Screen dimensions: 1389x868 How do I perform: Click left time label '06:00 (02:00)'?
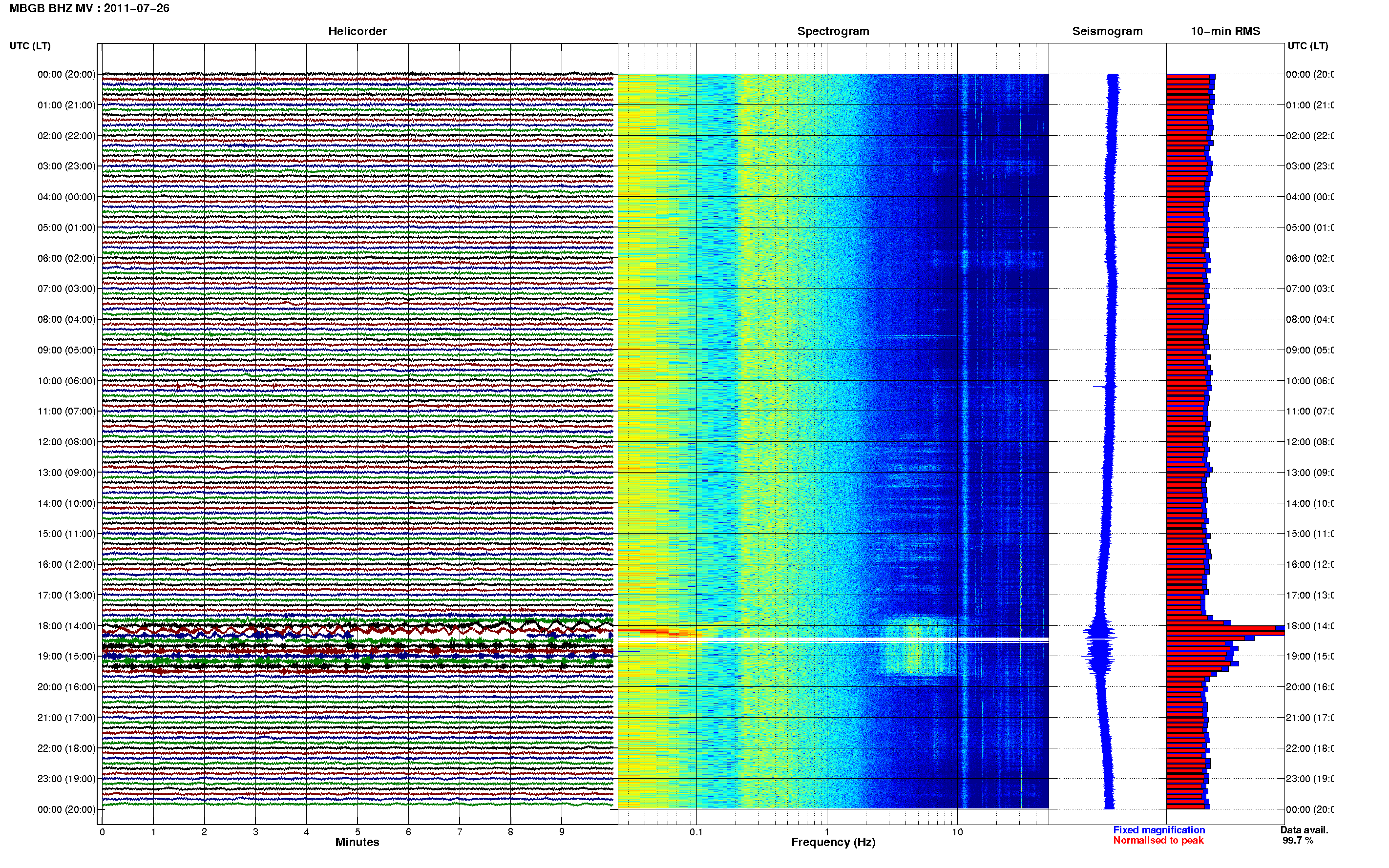click(66, 258)
